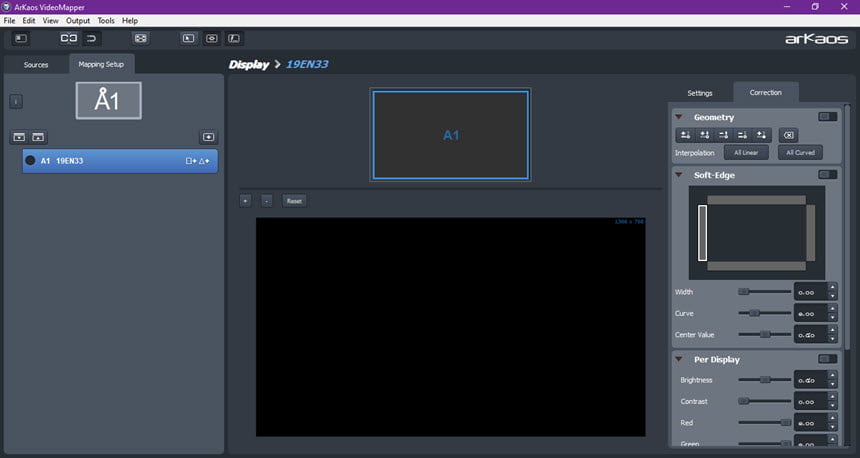This screenshot has height=458, width=860.
Task: Select the right soft-edge bar
Action: tap(810, 233)
